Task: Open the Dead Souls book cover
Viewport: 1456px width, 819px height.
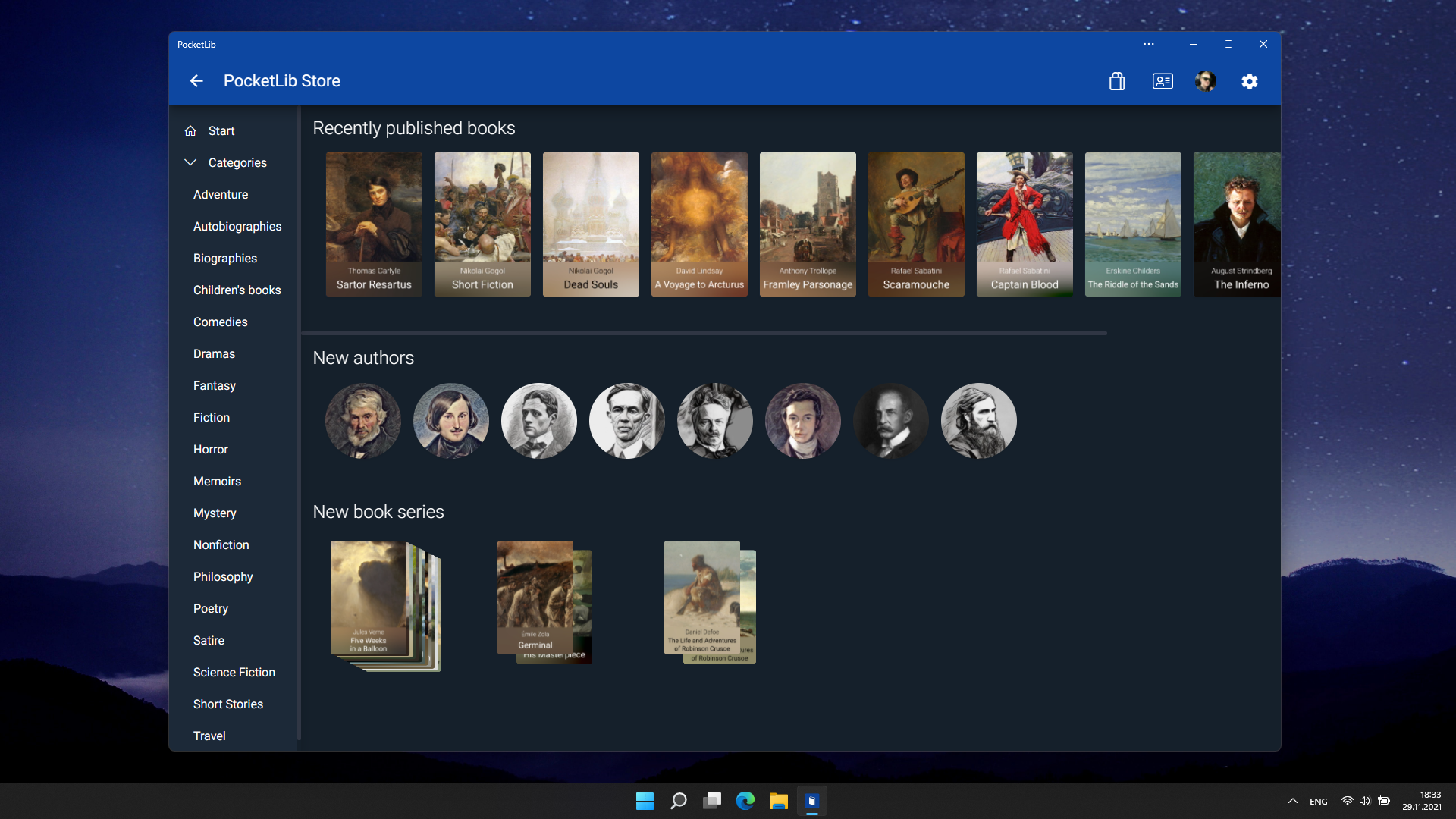Action: (590, 224)
